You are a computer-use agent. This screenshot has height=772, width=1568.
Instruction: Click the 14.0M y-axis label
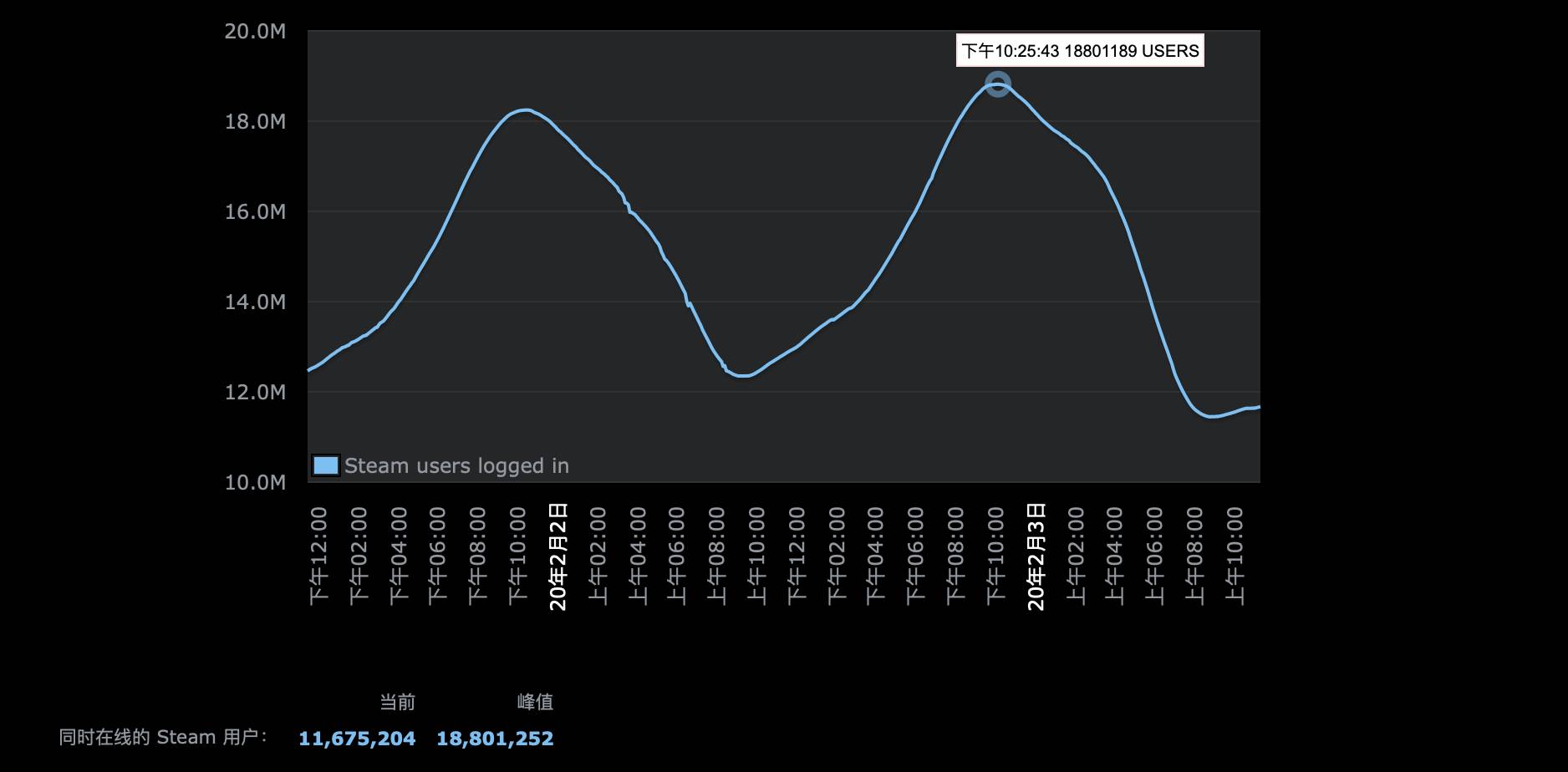coord(255,302)
